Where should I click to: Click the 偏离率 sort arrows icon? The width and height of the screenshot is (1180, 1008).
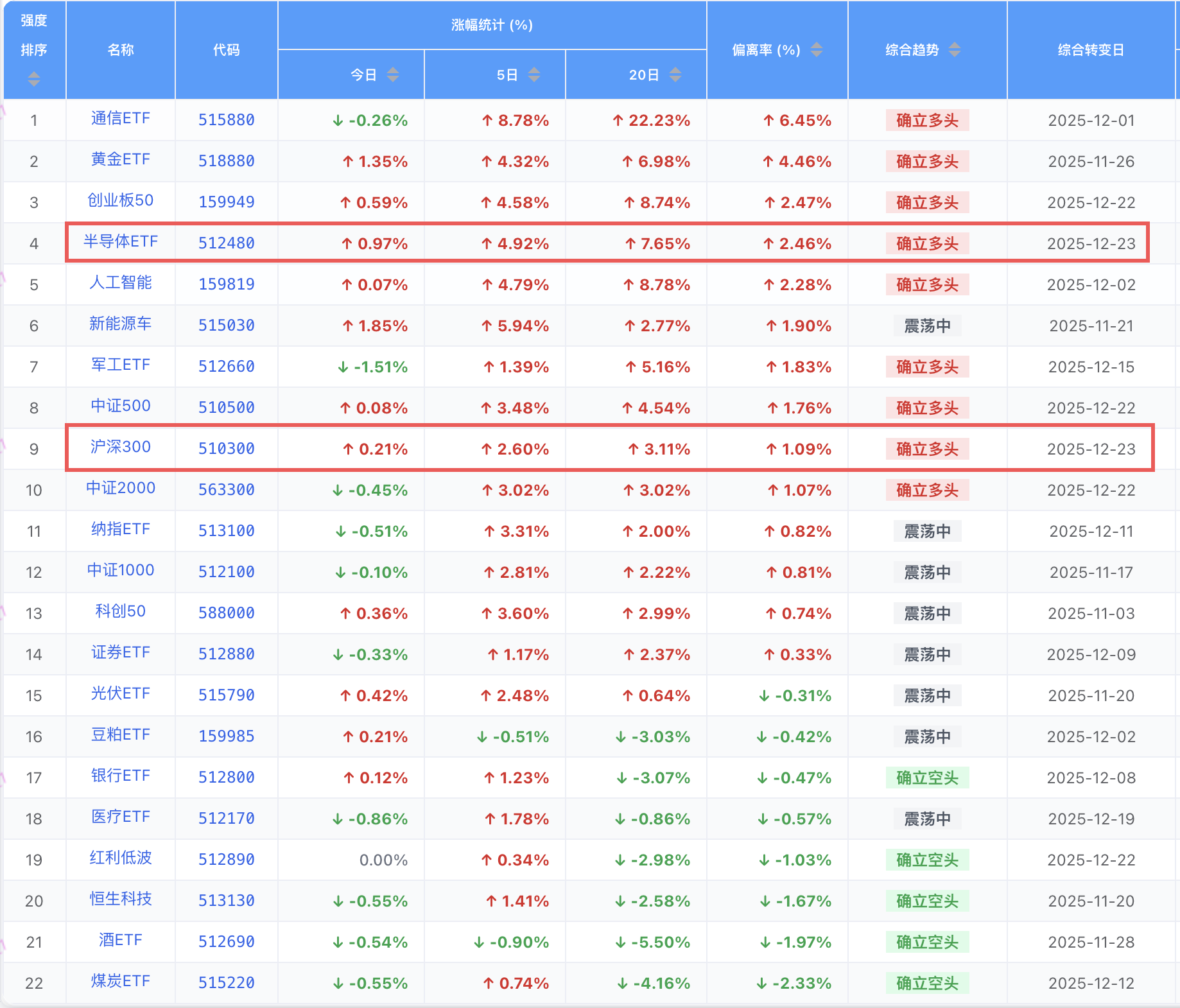pos(817,49)
